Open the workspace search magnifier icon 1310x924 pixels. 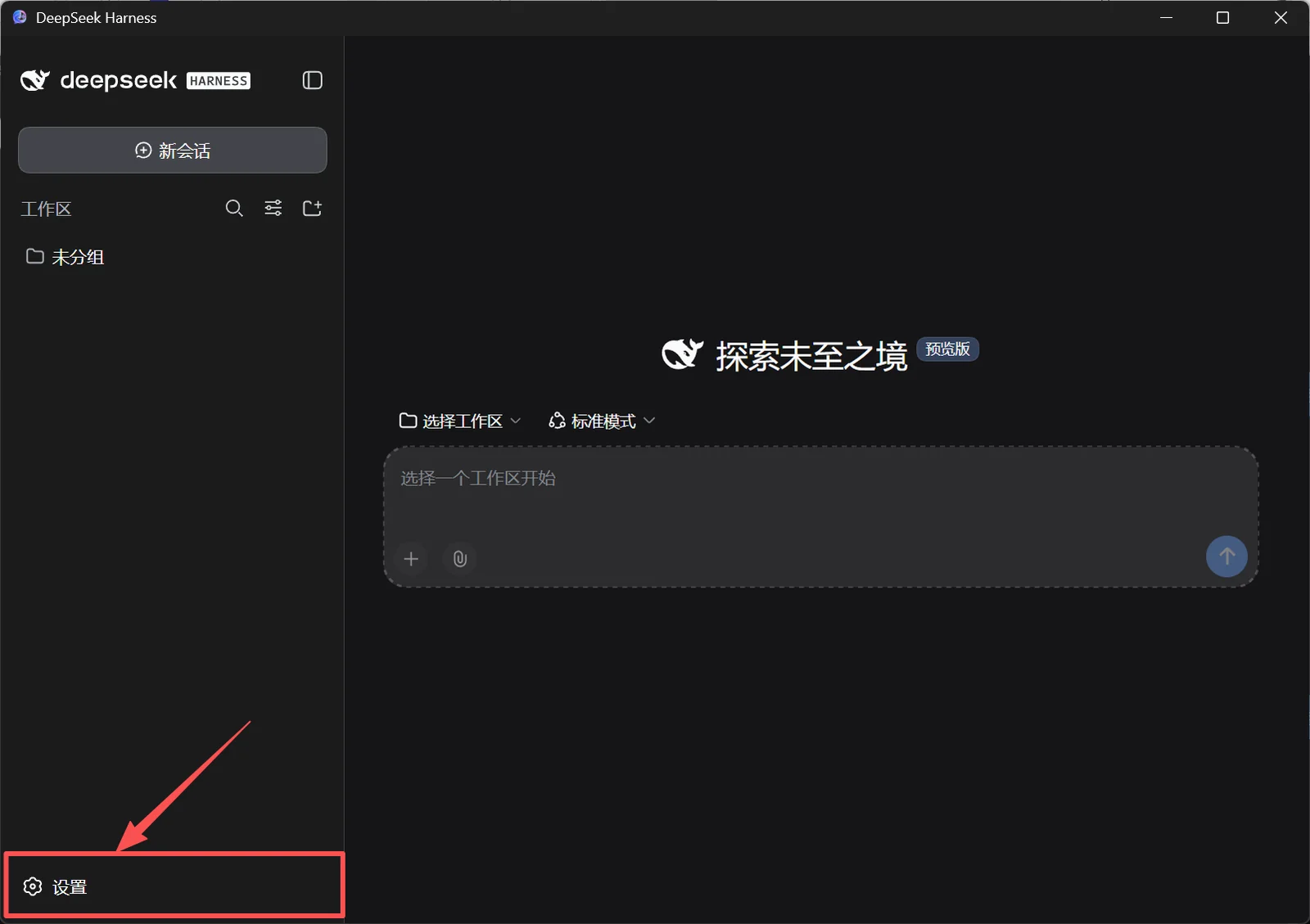tap(234, 208)
